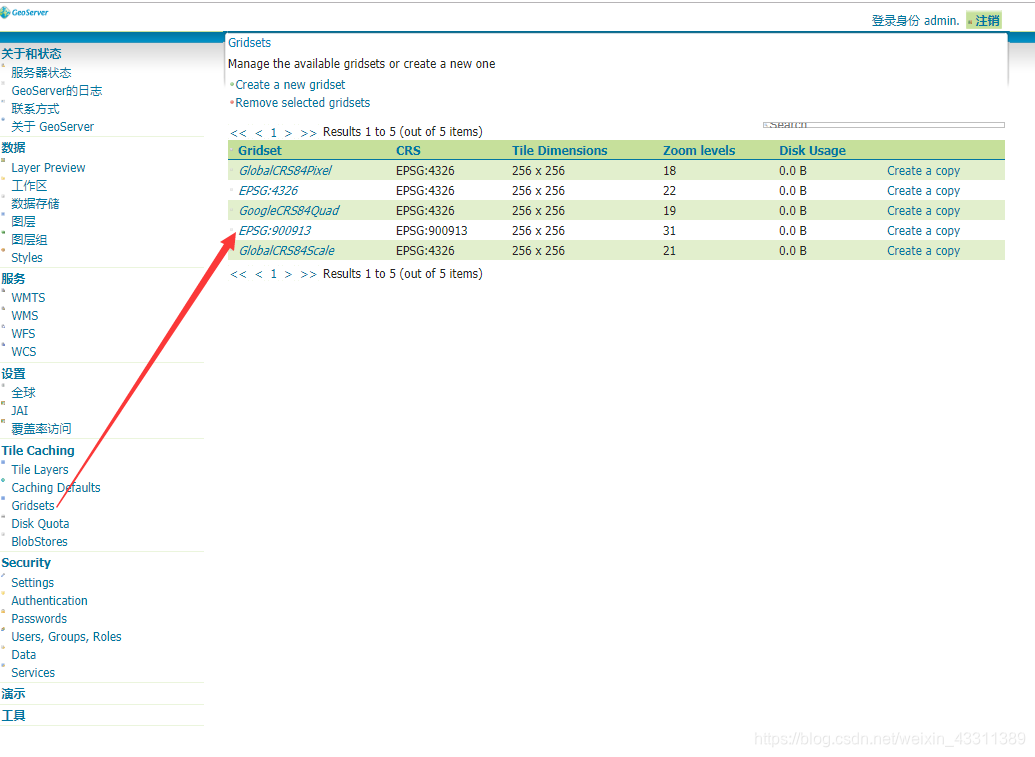Remove selected gridsets
The width and height of the screenshot is (1035, 757).
302,103
